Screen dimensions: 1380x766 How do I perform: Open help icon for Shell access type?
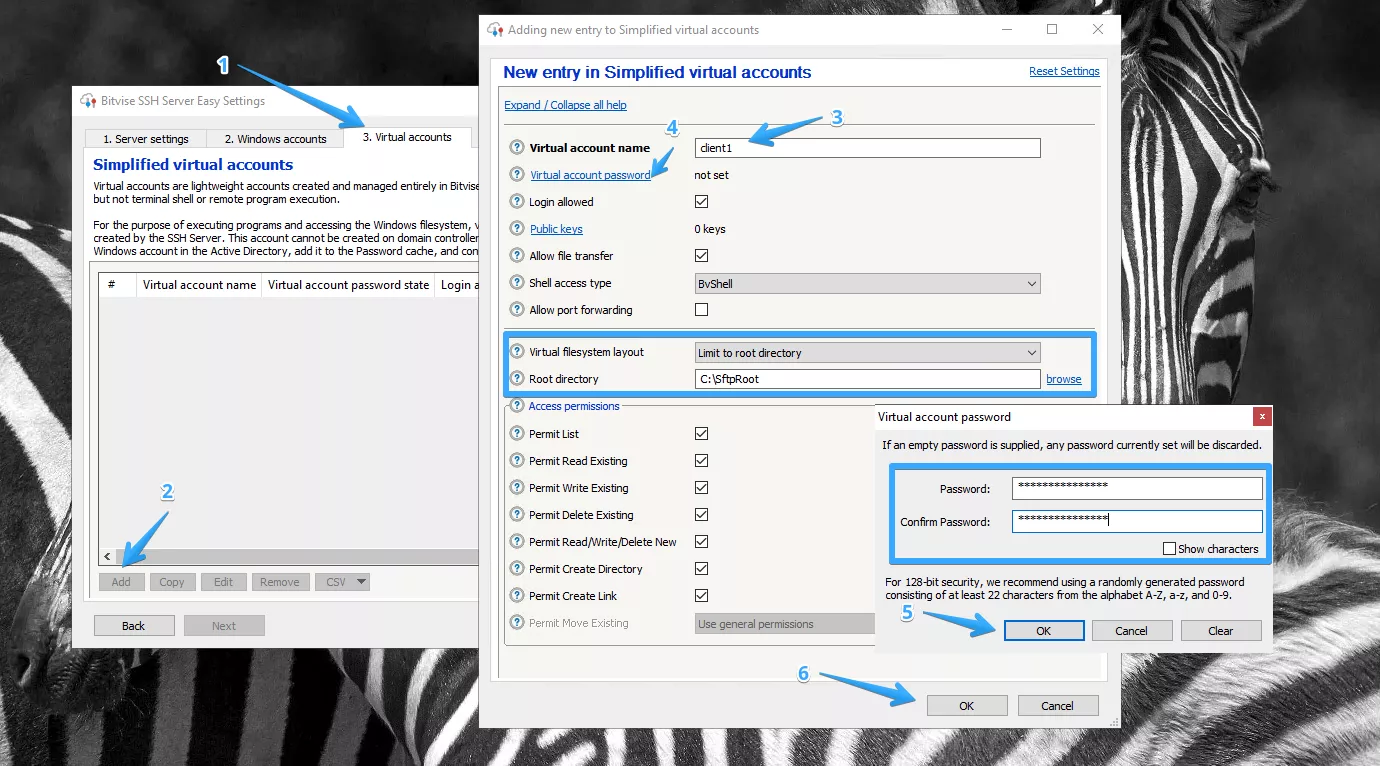click(517, 283)
